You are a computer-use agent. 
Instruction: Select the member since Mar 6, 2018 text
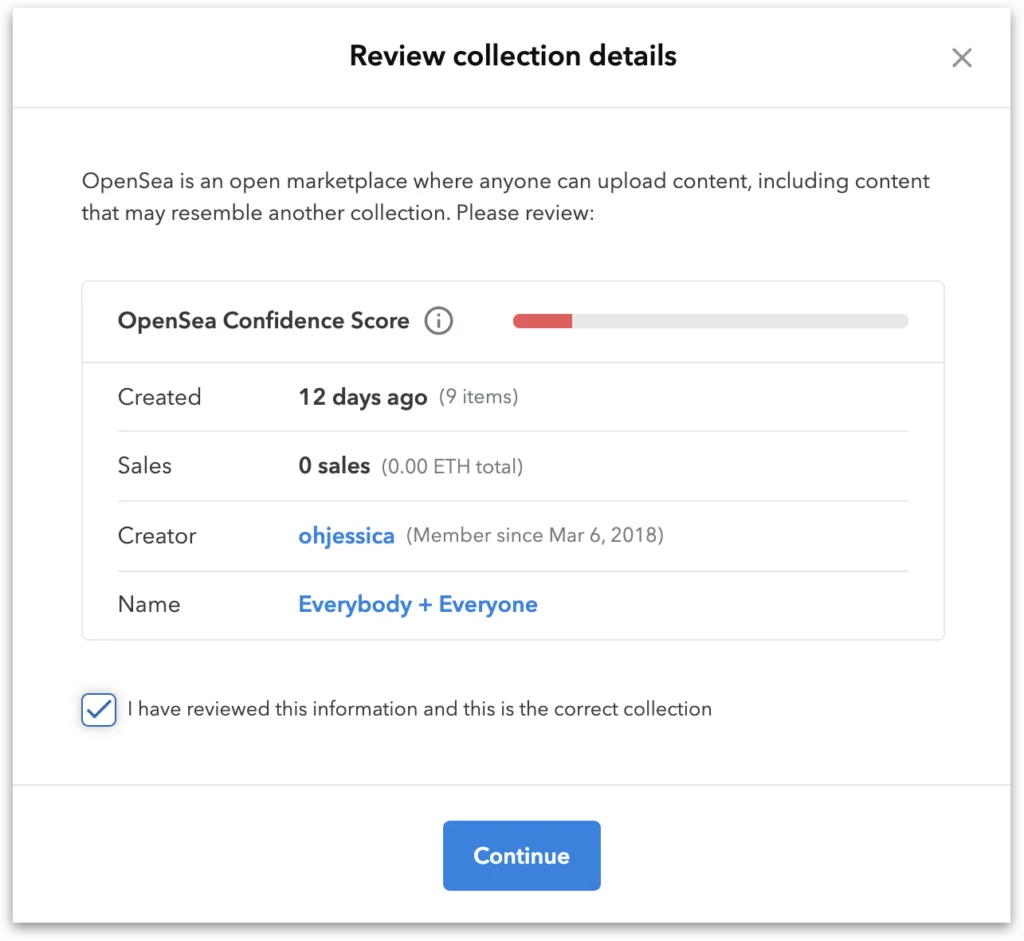[x=535, y=535]
